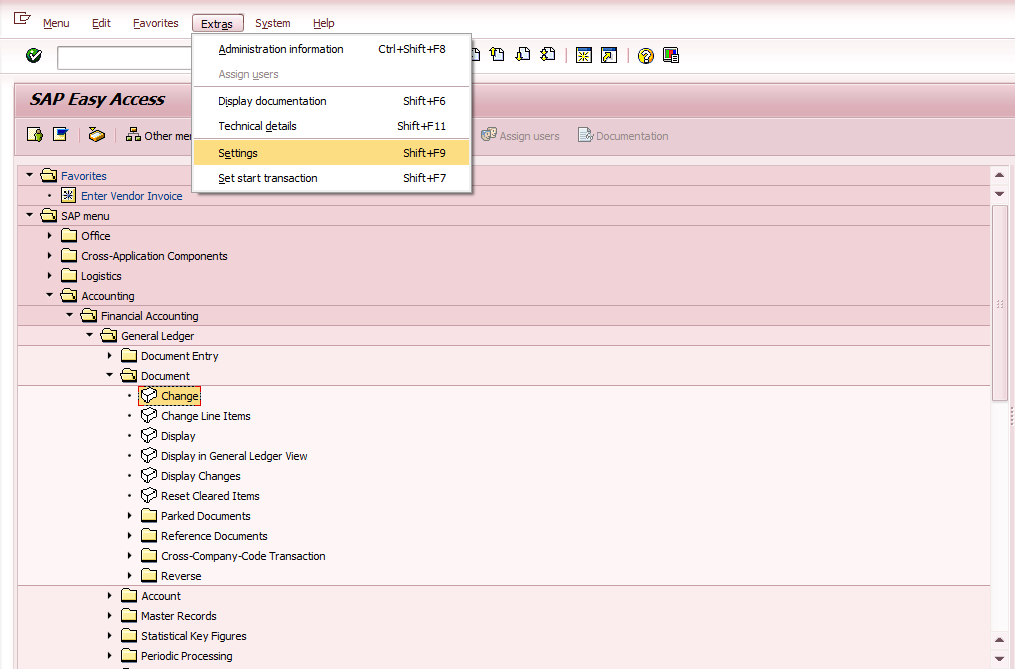This screenshot has width=1015, height=669.
Task: Expand the Cross-Company-Code Transaction folder
Action: tap(129, 556)
